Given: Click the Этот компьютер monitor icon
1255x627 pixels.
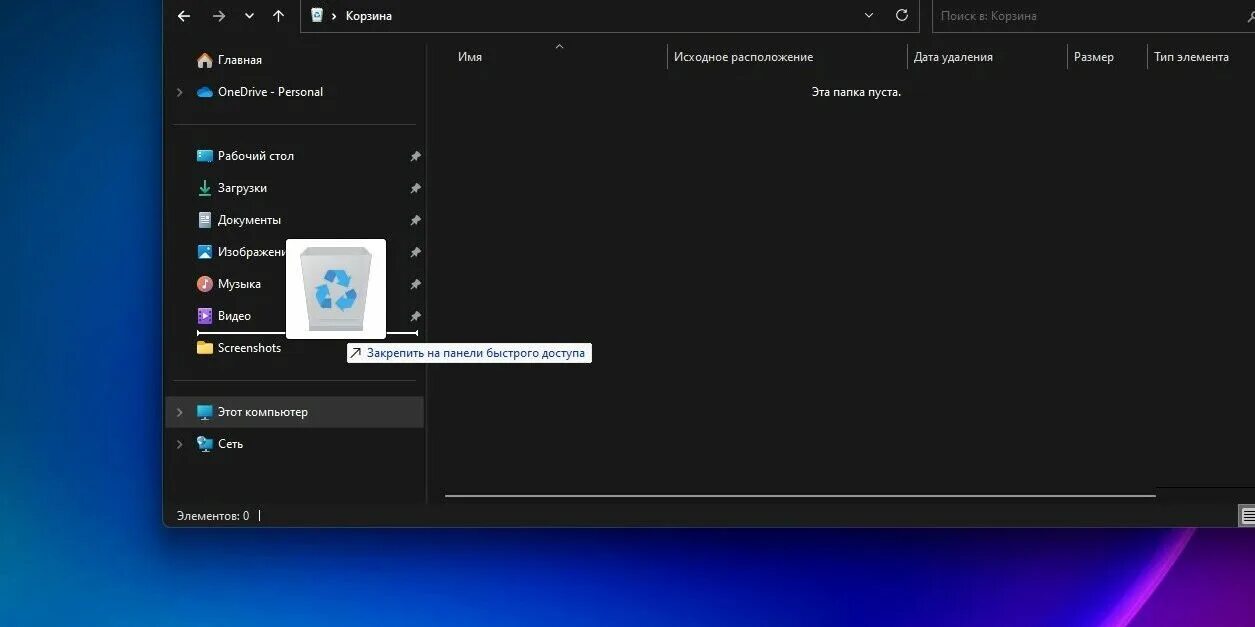Looking at the screenshot, I should (x=205, y=412).
